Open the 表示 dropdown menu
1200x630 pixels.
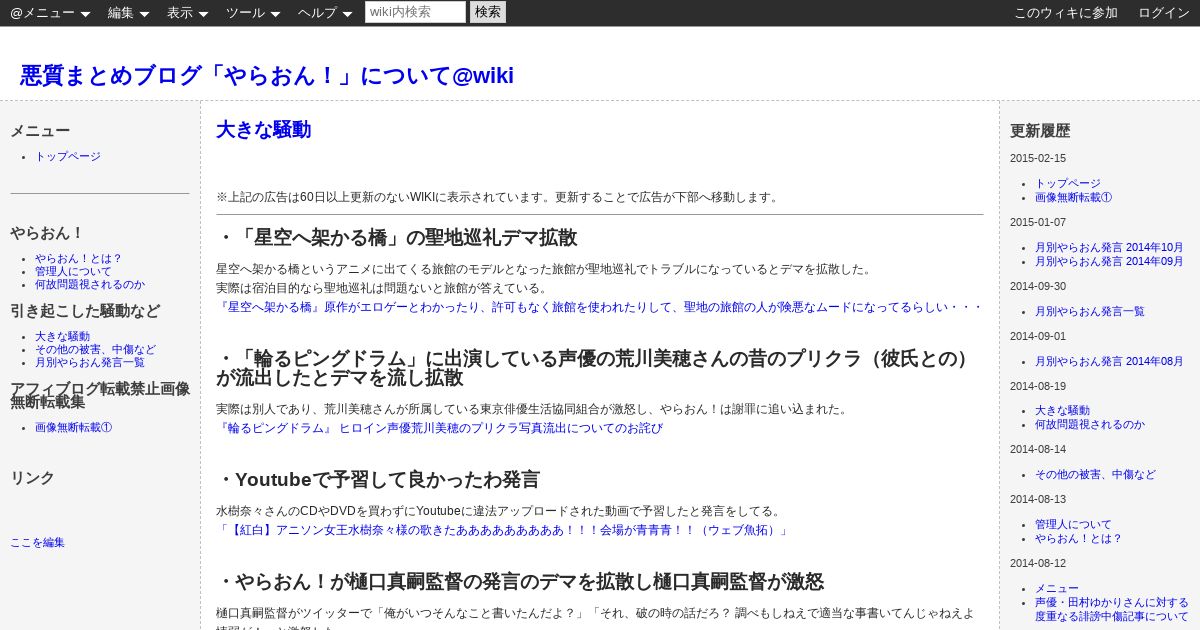(188, 13)
